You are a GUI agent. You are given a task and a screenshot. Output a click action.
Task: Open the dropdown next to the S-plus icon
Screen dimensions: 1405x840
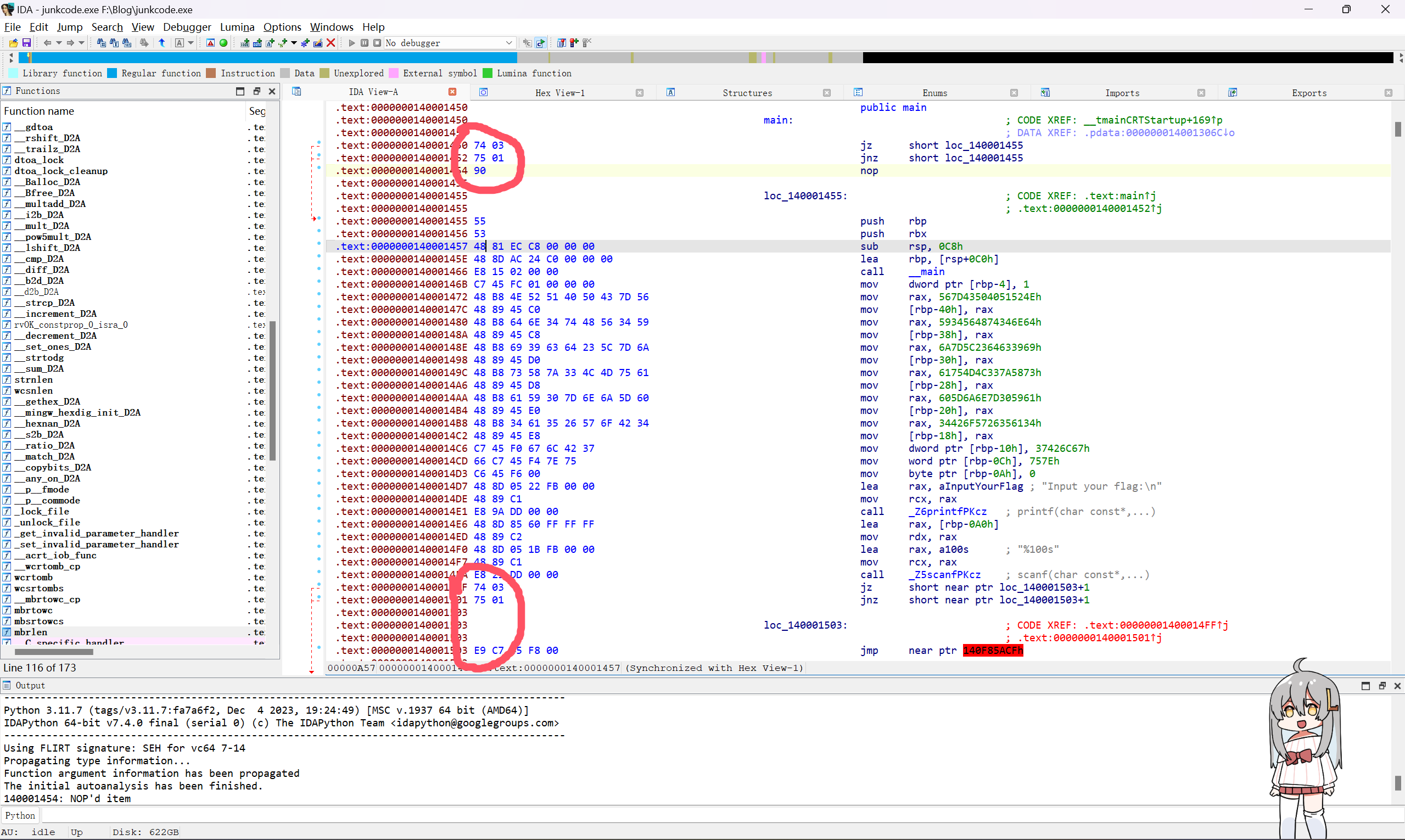tap(294, 43)
